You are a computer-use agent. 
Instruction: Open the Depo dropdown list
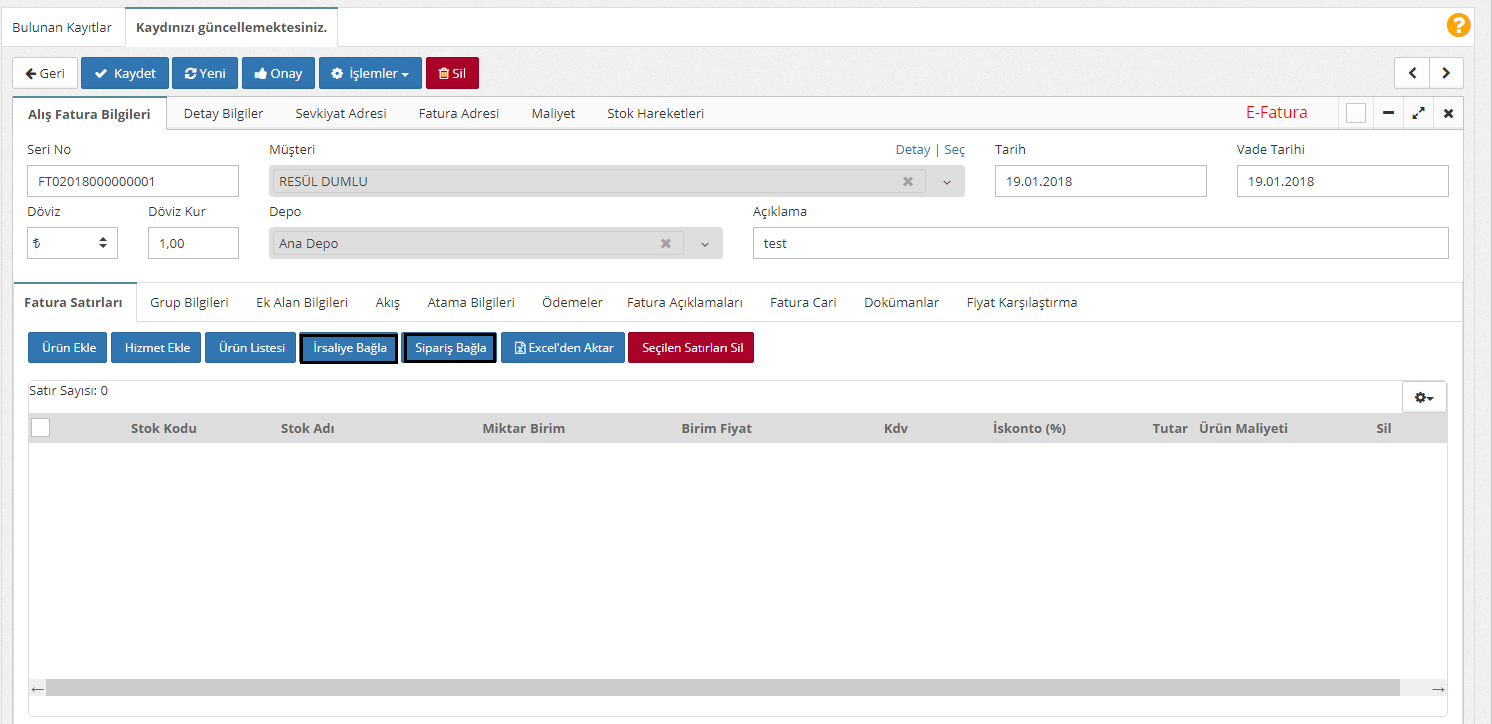click(703, 244)
